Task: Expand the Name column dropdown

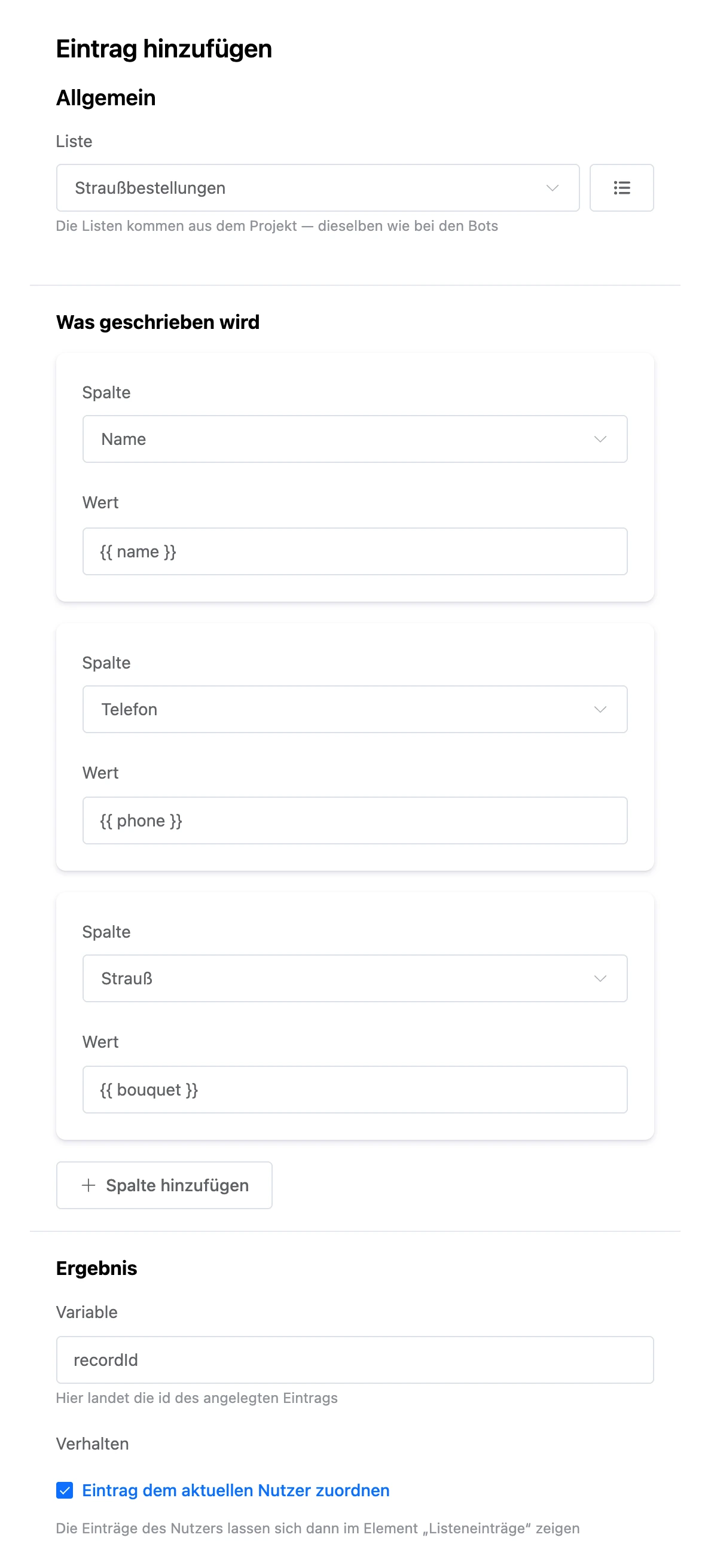Action: (355, 439)
